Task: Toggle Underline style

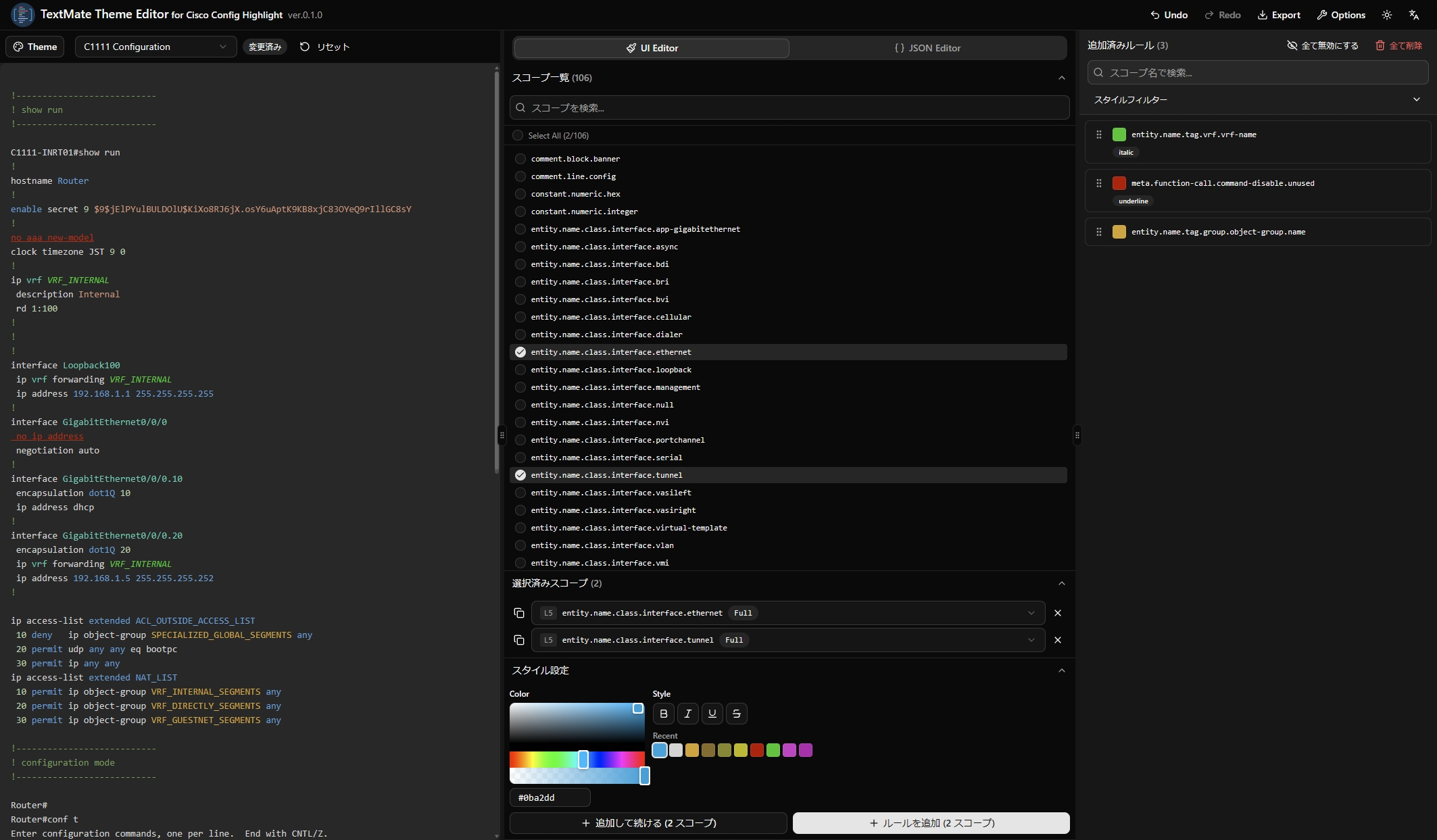Action: click(x=712, y=714)
